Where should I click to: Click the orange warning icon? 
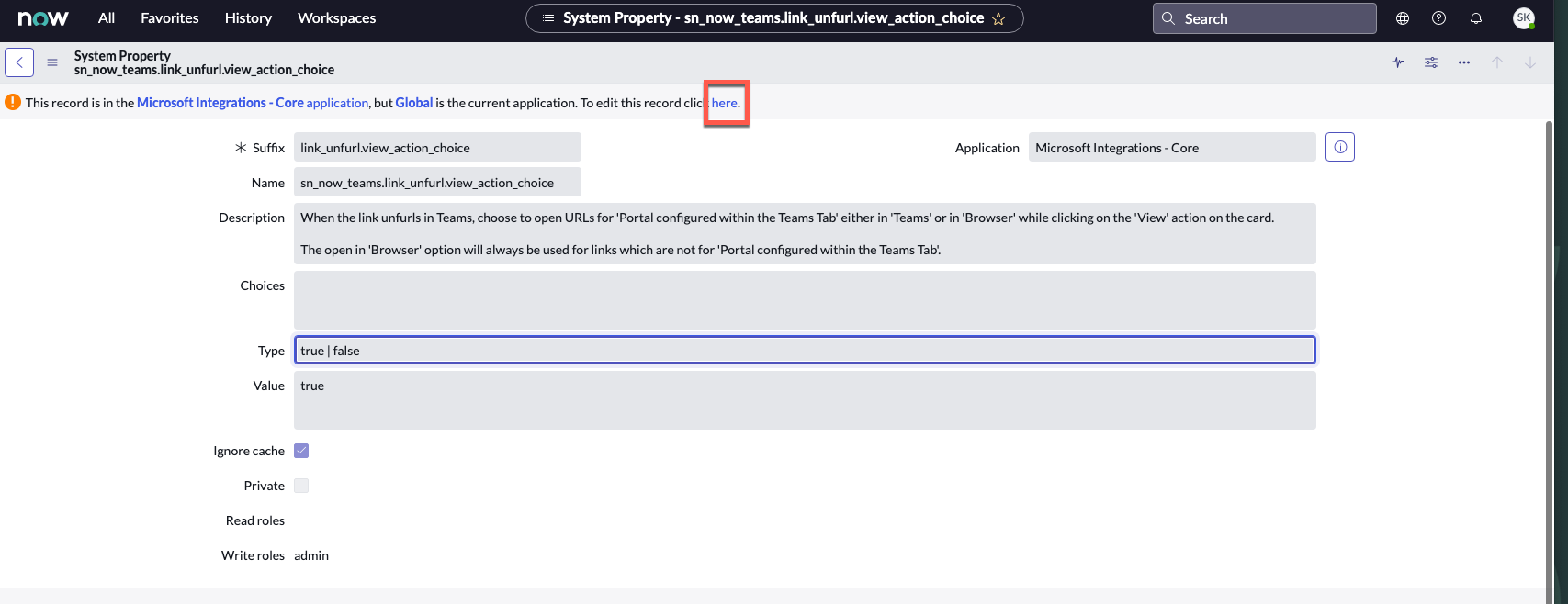(13, 102)
